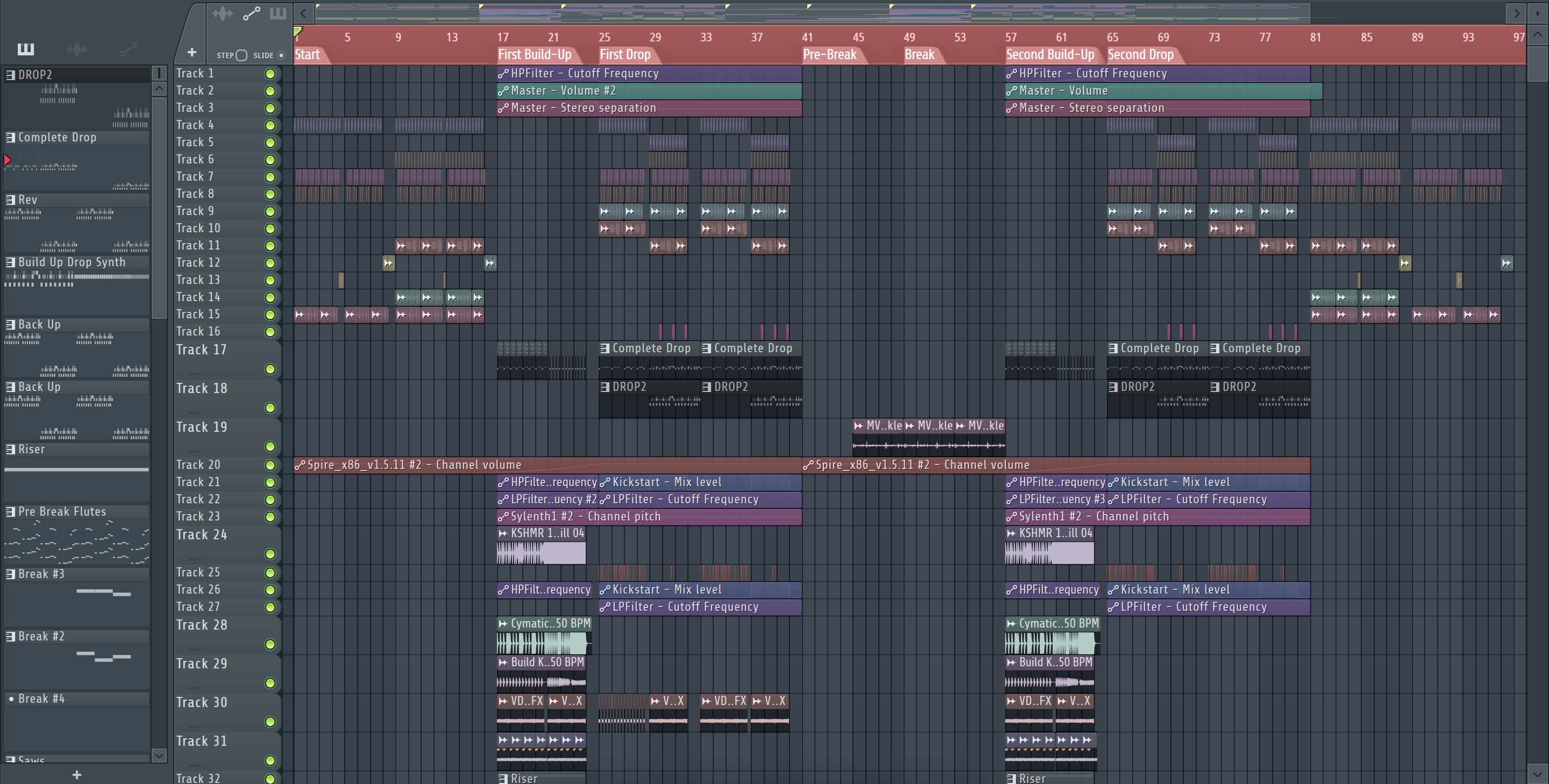Mute Track 9 with its green light
The image size is (1549, 784).
point(270,212)
